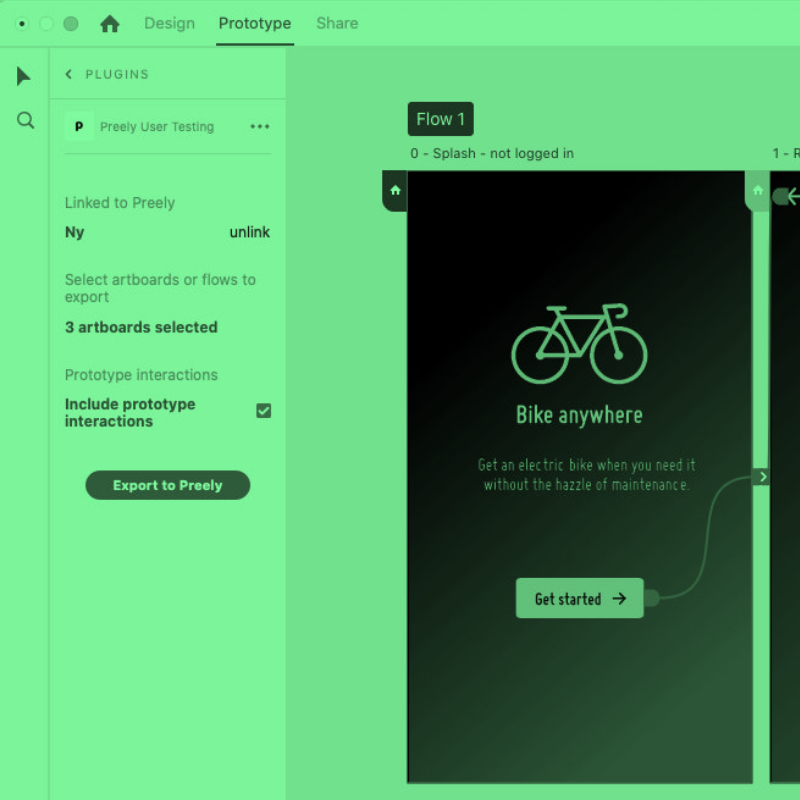Open the Share tab
Image resolution: width=800 pixels, height=800 pixels.
337,23
